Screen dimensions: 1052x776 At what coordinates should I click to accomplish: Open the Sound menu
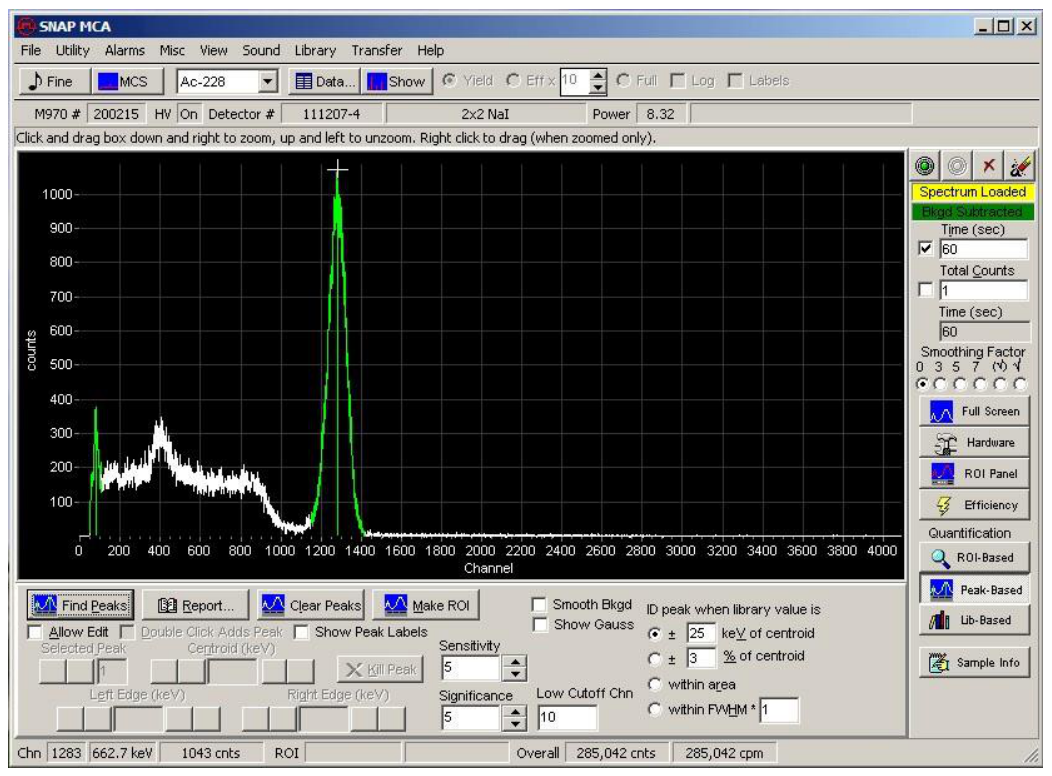[x=261, y=50]
